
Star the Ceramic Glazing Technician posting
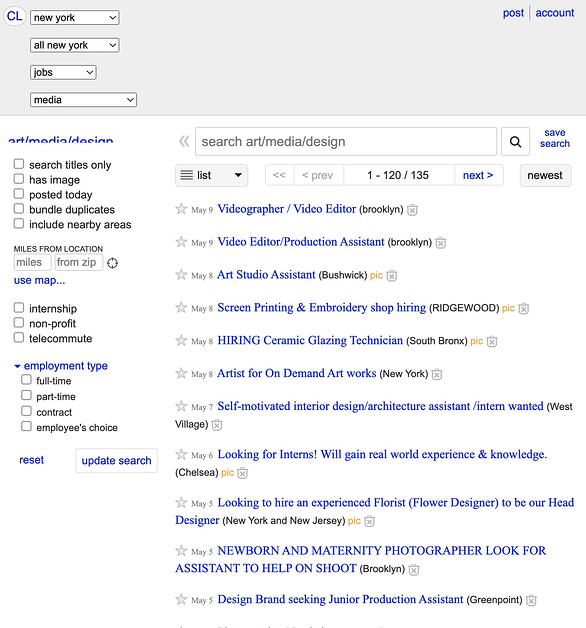[x=181, y=340]
